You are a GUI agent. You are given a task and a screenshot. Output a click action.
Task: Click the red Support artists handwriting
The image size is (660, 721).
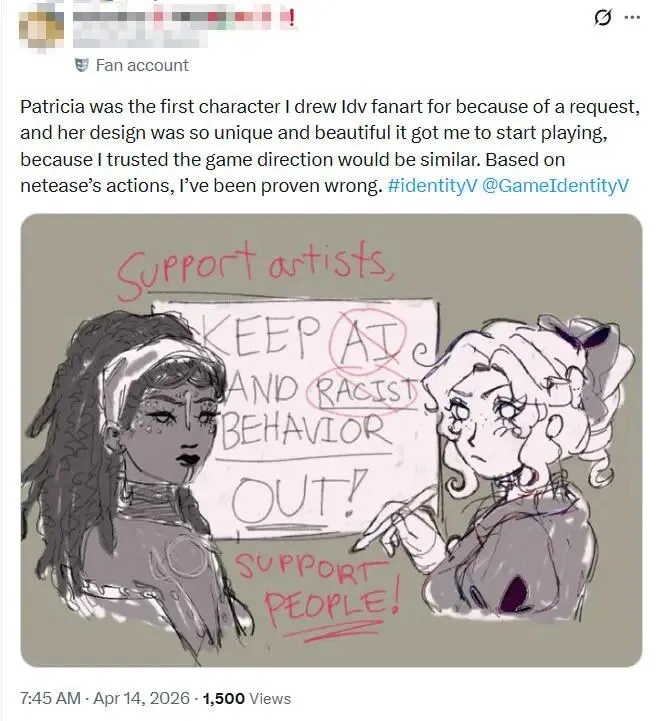pos(254,268)
